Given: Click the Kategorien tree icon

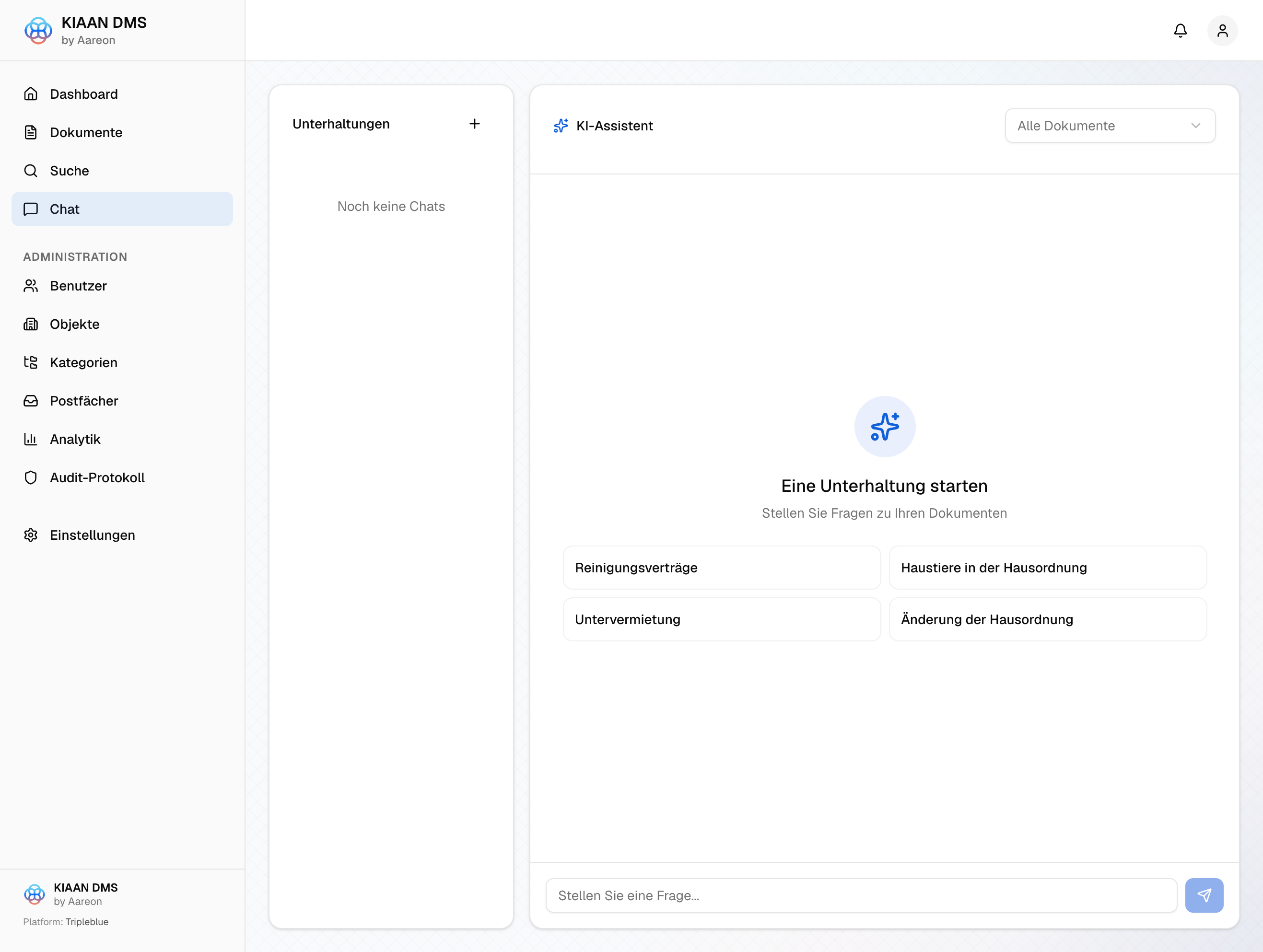Looking at the screenshot, I should tap(31, 362).
